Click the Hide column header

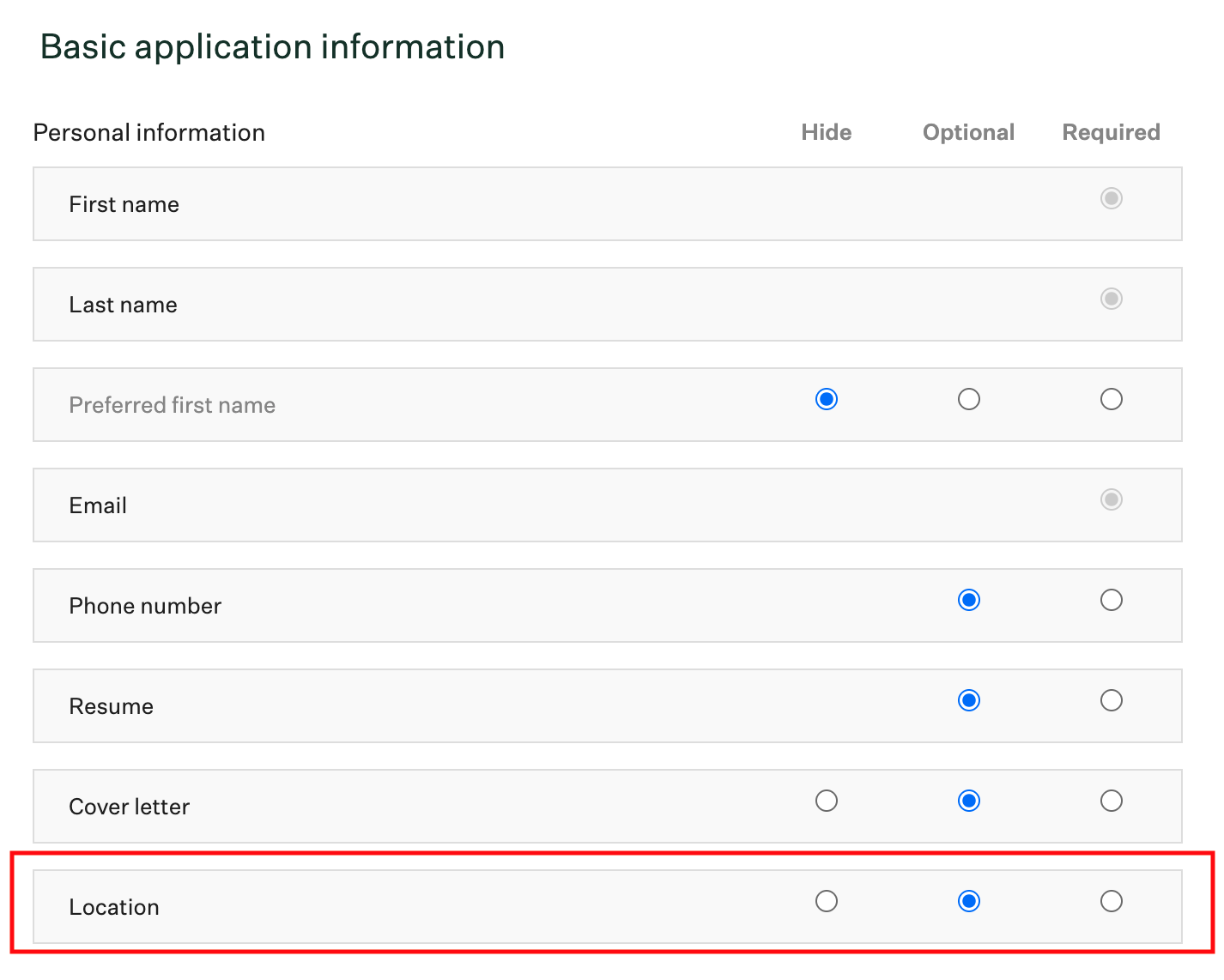tap(826, 132)
